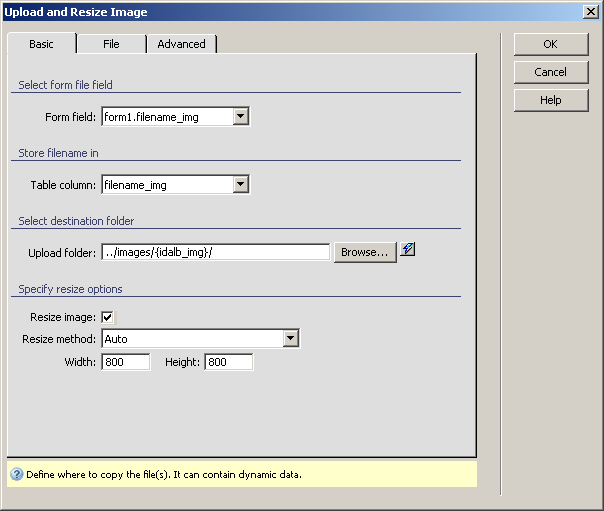604x511 pixels.
Task: Toggle the Resize image checkbox
Action: click(x=108, y=318)
